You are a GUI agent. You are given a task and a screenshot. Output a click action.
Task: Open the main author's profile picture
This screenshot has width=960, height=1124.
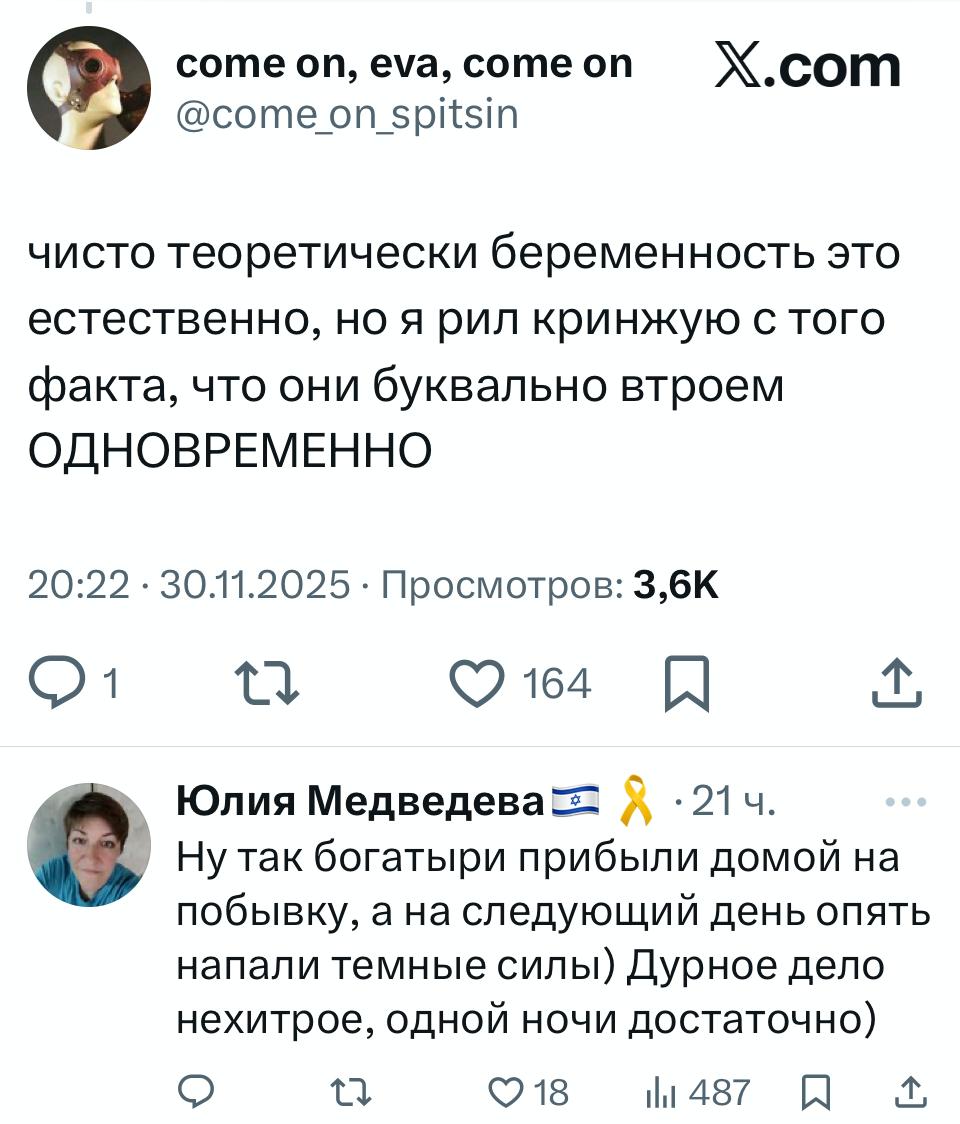88,88
